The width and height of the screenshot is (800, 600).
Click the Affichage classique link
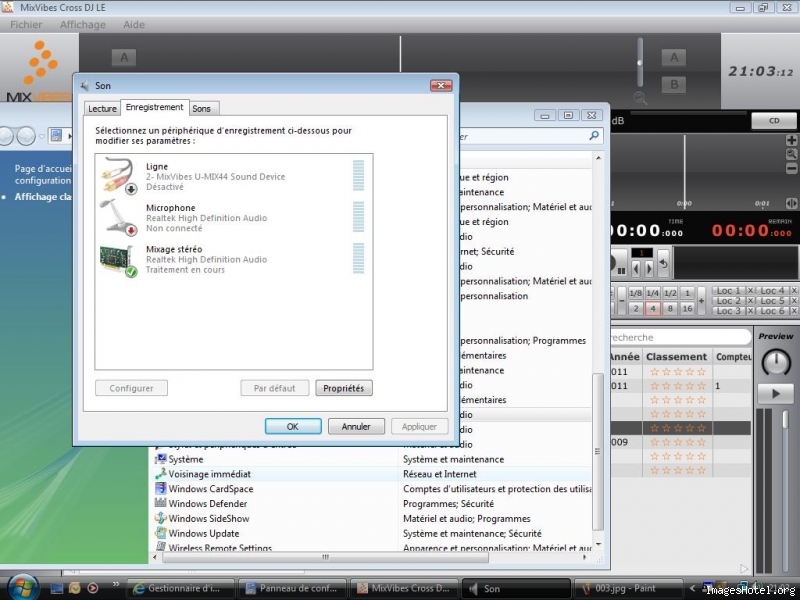(43, 196)
